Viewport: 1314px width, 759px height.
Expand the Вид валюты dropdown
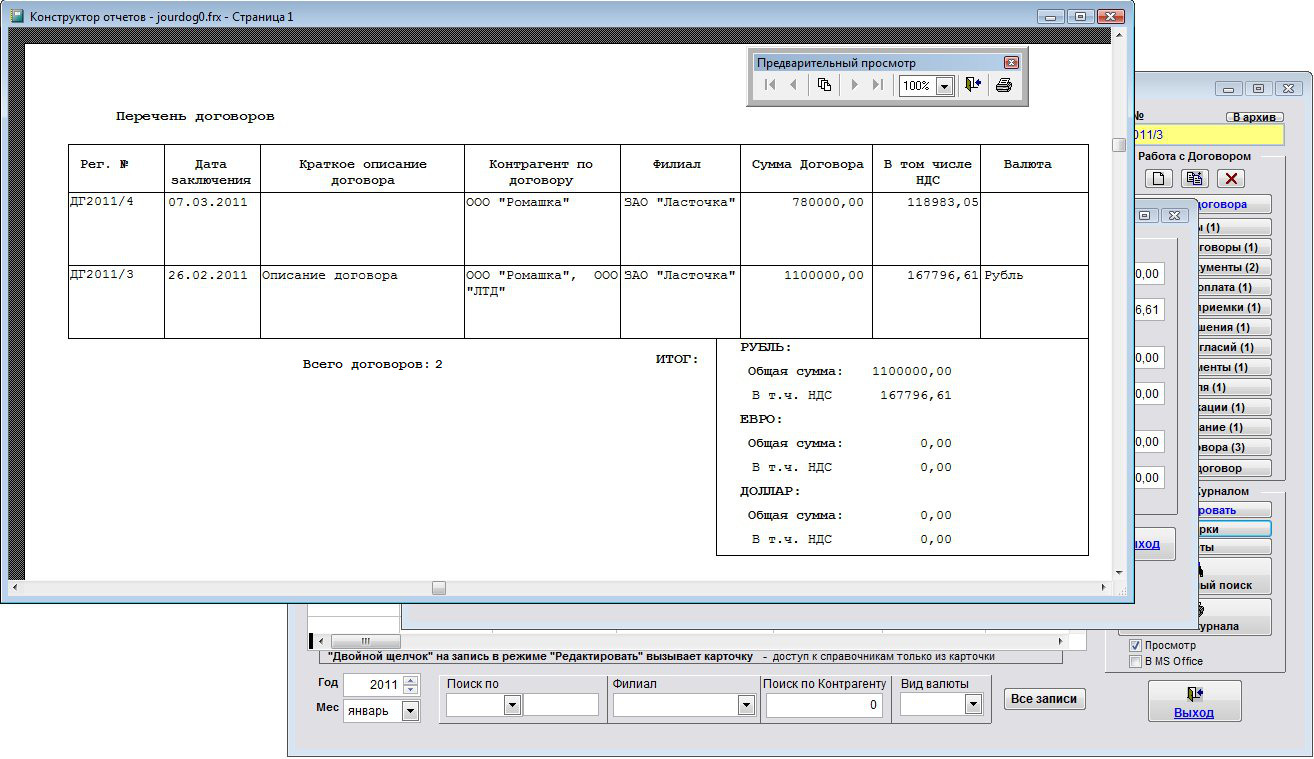pyautogui.click(x=973, y=705)
